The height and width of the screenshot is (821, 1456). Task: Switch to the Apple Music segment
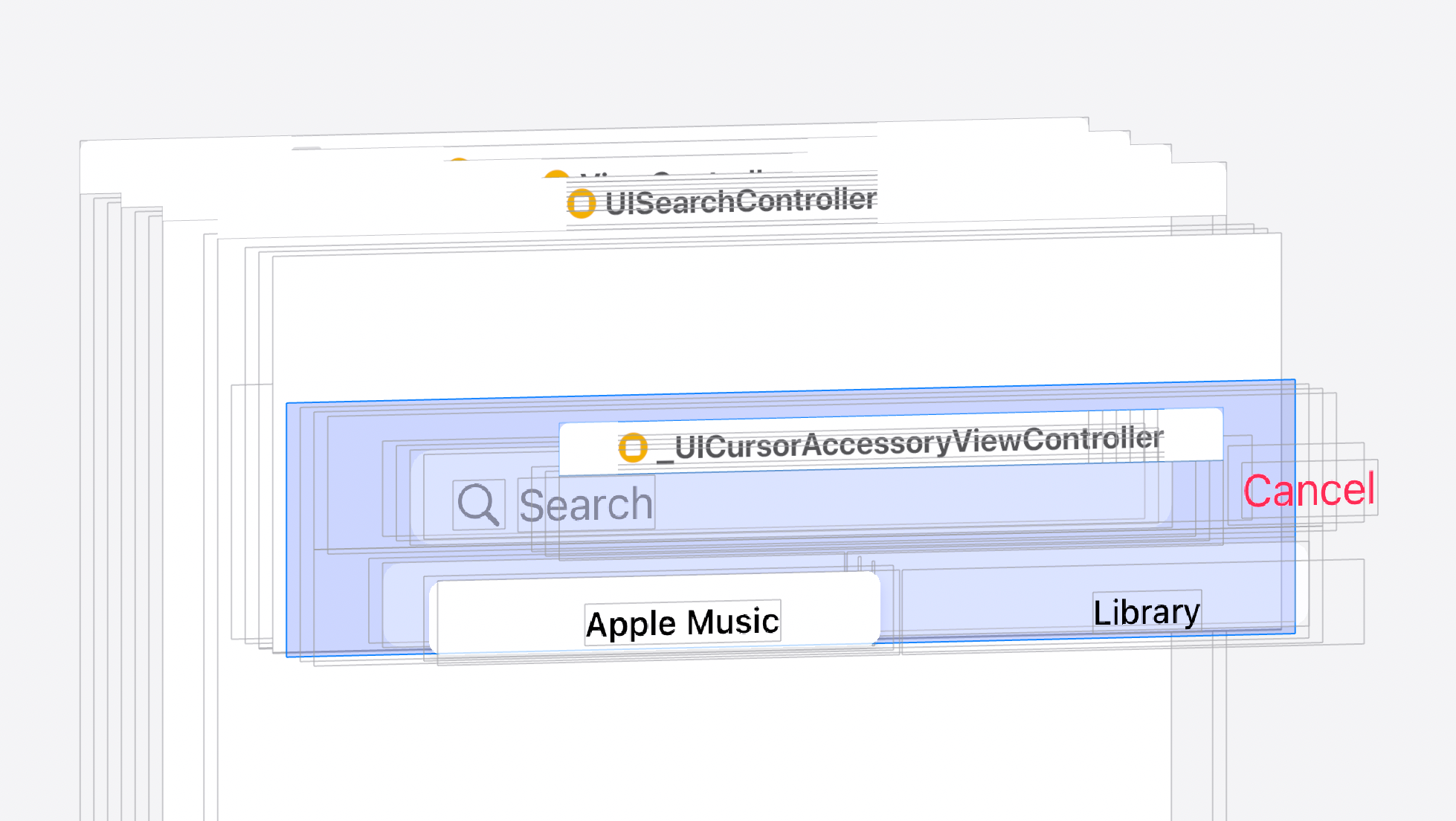coord(682,622)
